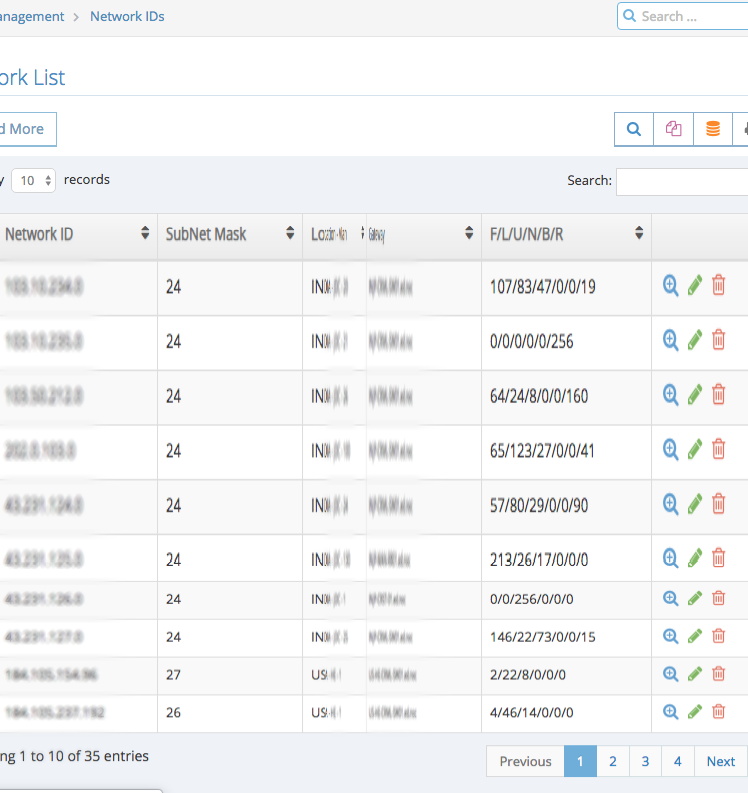Image resolution: width=748 pixels, height=793 pixels.
Task: Edit the row with 4/46/14/0/0/0
Action: point(695,712)
